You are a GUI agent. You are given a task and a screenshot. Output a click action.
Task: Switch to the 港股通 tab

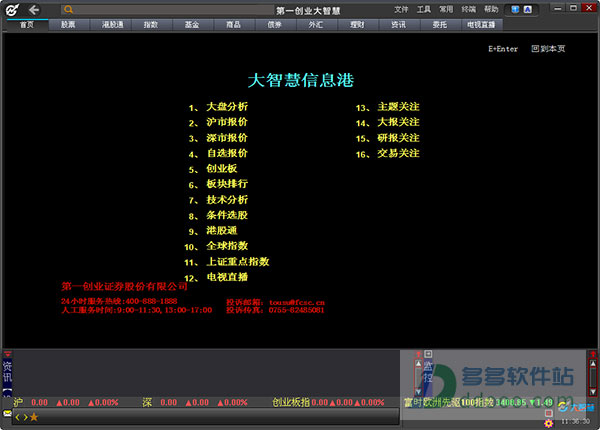pos(112,25)
